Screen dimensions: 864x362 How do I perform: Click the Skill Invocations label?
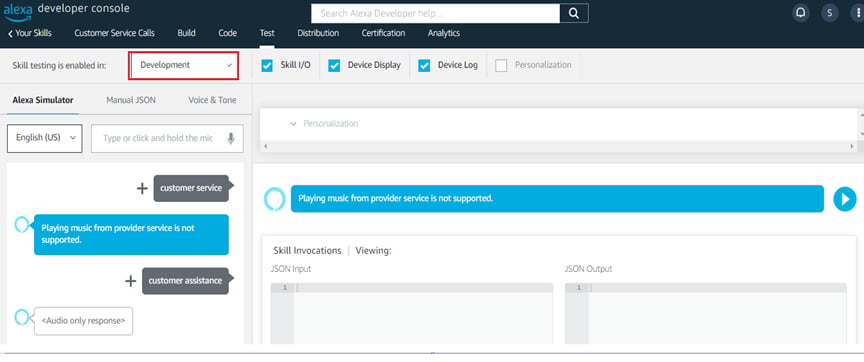(x=307, y=251)
